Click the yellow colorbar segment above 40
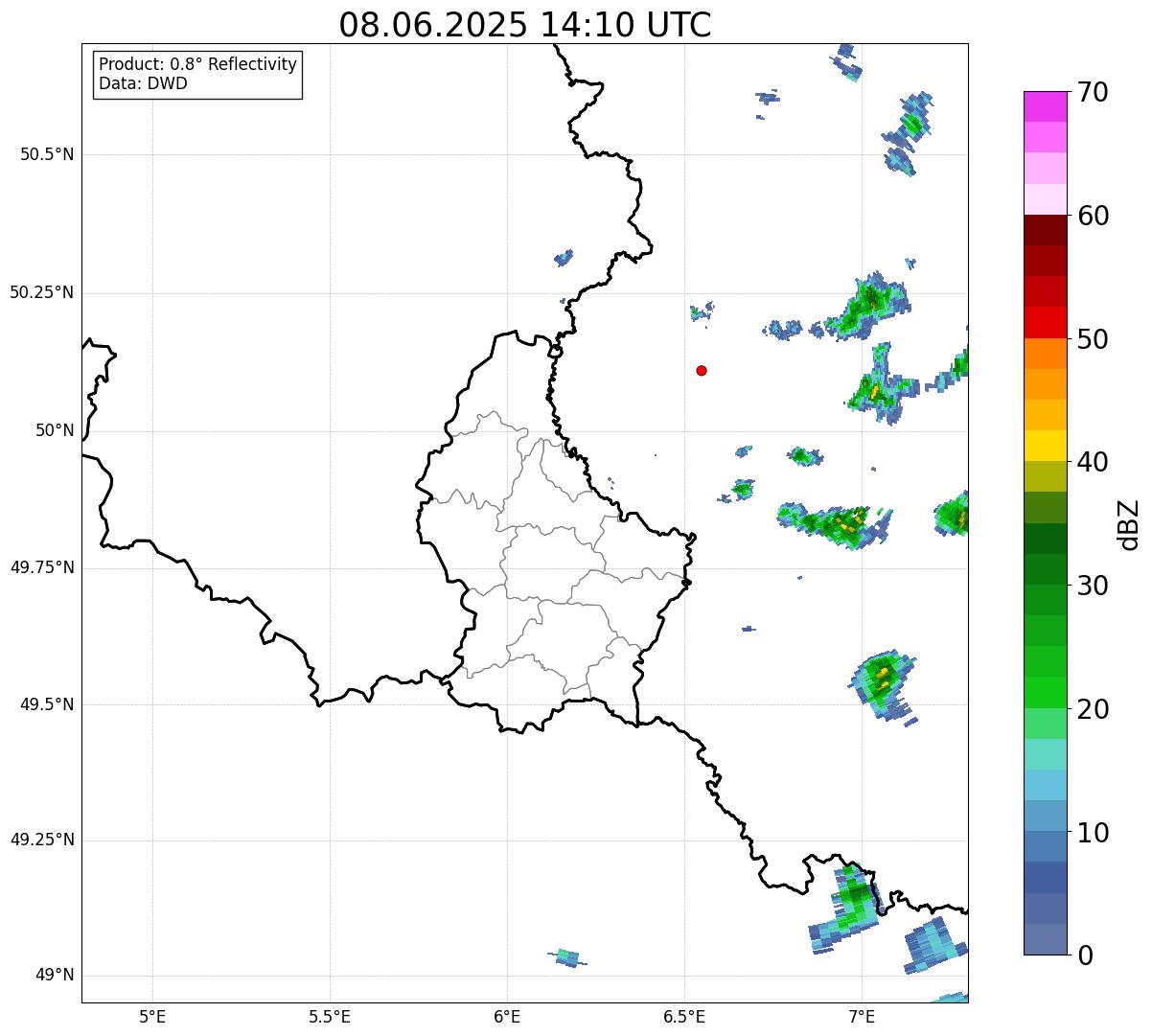 coord(1045,446)
